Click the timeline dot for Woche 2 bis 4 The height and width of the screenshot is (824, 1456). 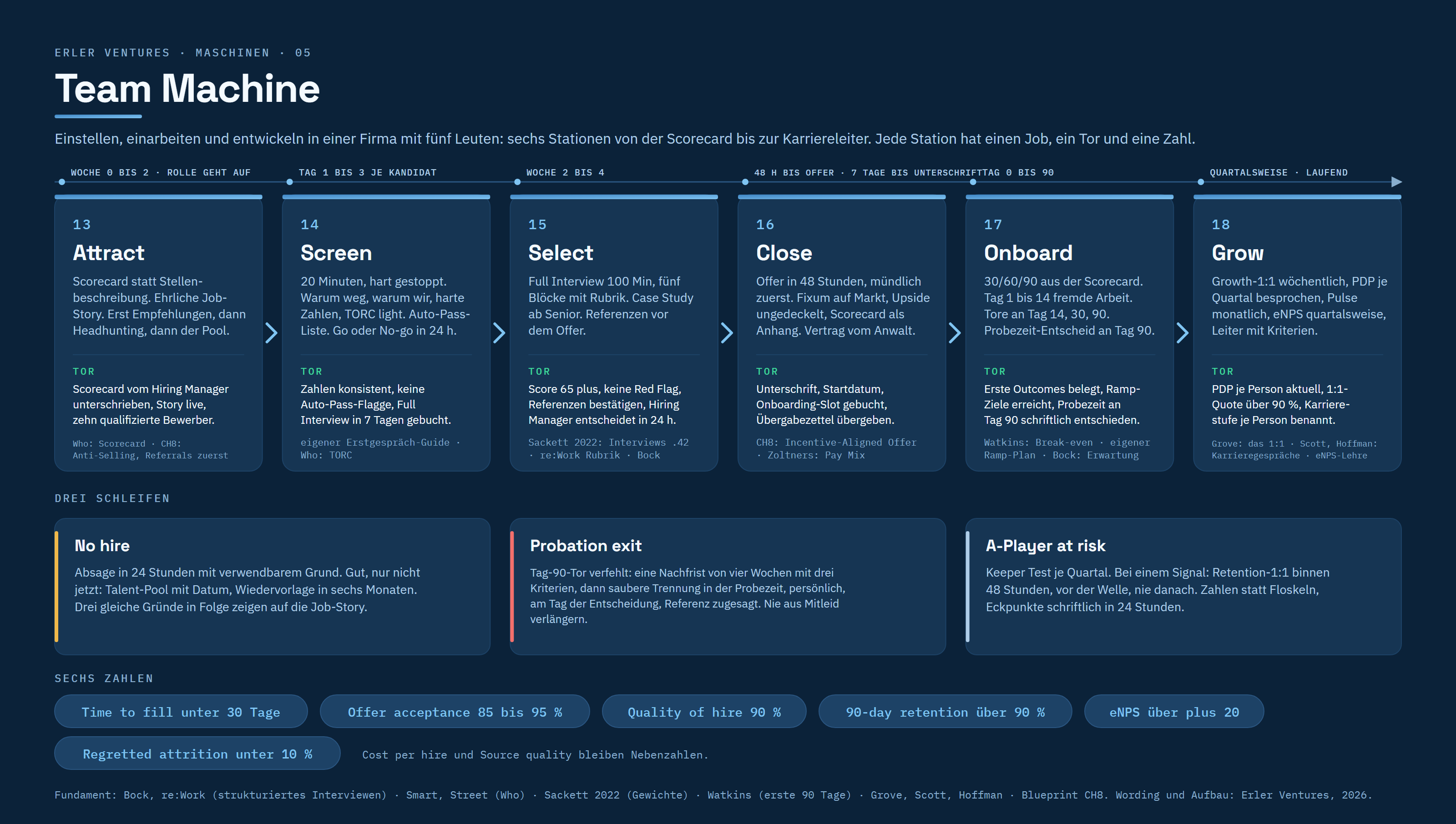tap(517, 181)
